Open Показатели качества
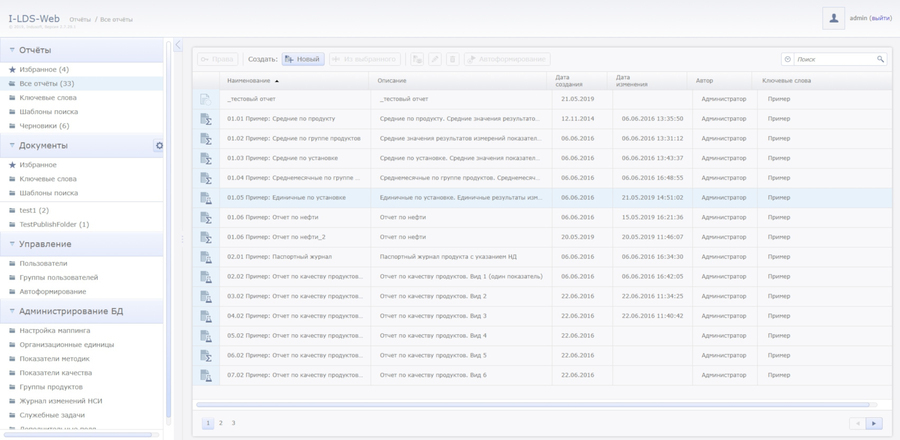Screen dimensions: 900x440 point(56,373)
